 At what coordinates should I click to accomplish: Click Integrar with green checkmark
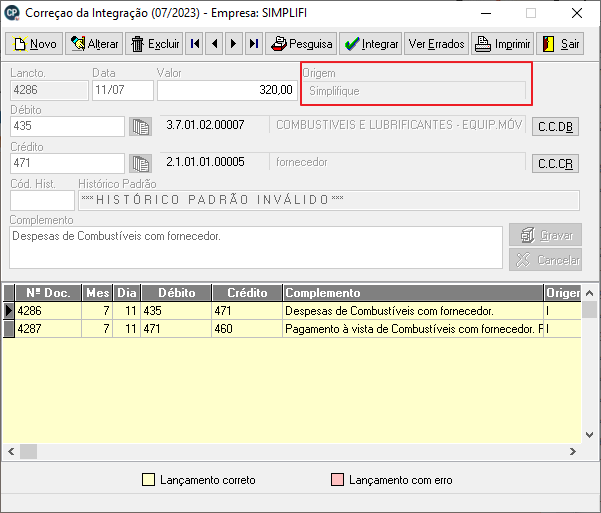370,44
